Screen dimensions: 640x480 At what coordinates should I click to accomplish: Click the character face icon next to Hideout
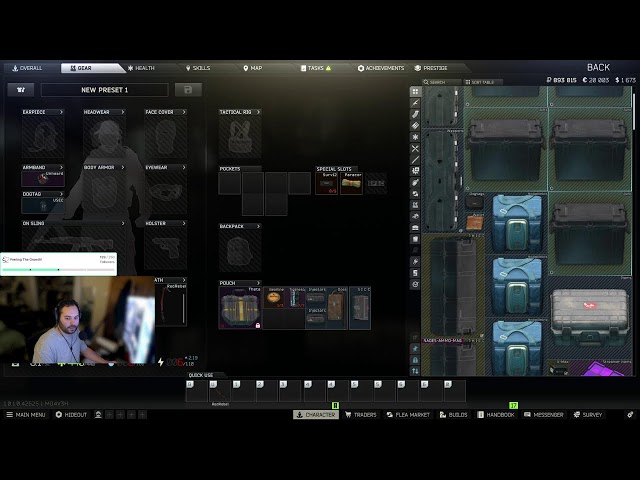pos(98,415)
